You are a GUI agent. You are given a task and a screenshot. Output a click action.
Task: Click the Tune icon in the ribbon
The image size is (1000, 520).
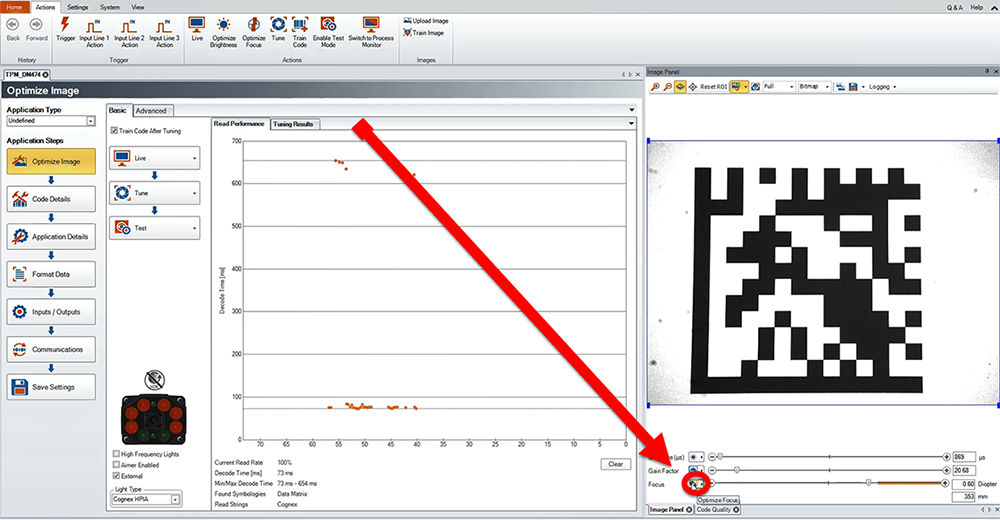click(x=278, y=29)
